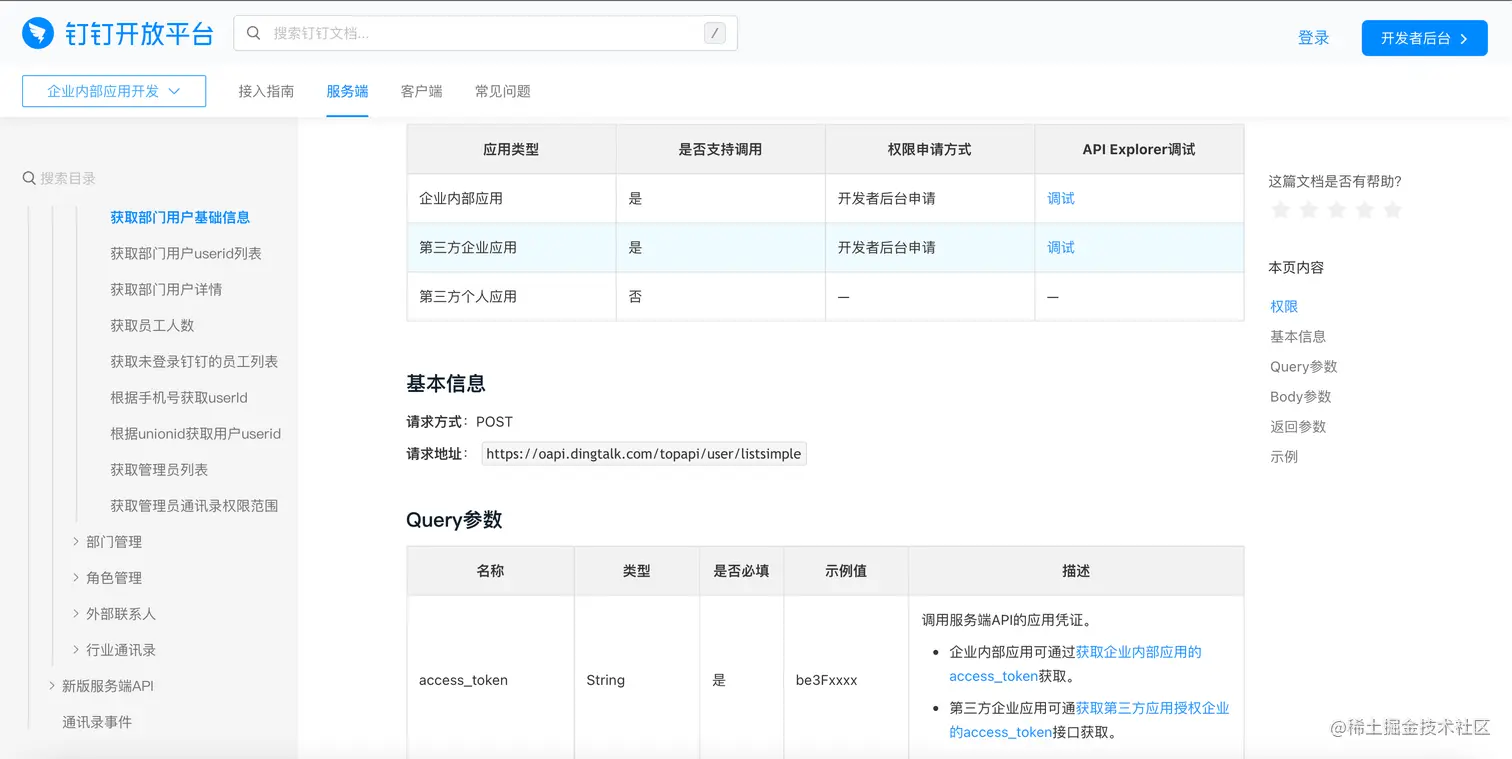Select 获取员工人数 in sidebar
Screen dimensions: 1512x759
[152, 325]
